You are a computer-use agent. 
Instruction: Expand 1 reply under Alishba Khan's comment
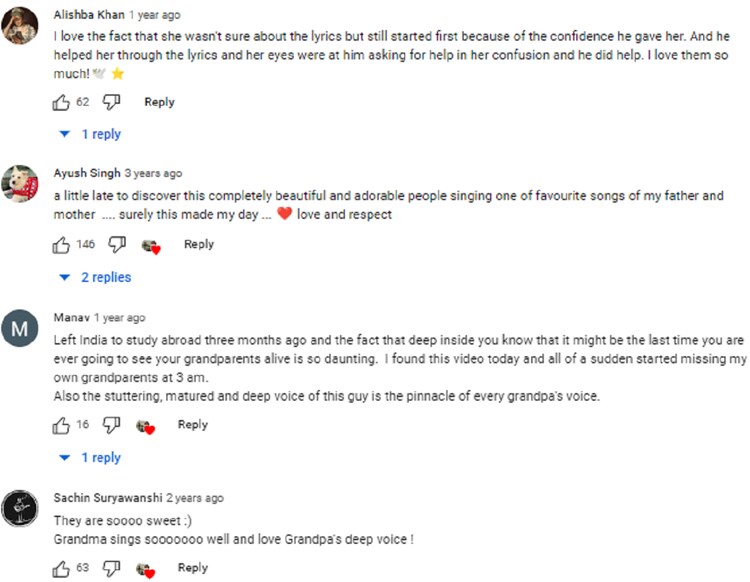pos(91,134)
